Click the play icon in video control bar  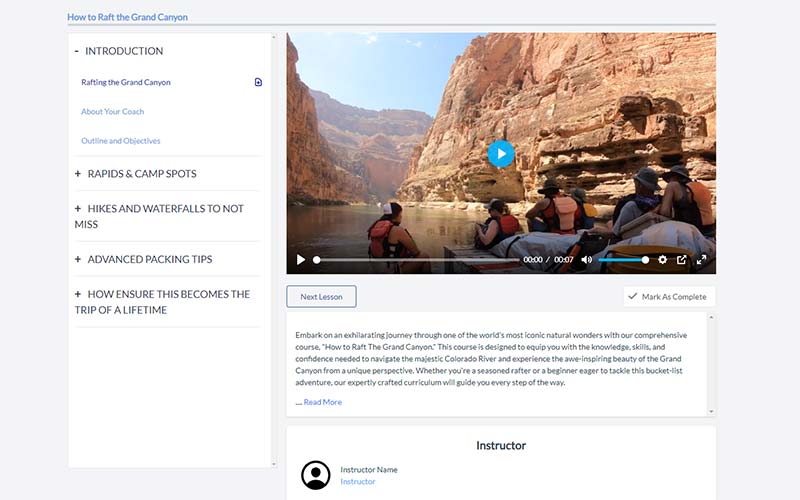(300, 260)
